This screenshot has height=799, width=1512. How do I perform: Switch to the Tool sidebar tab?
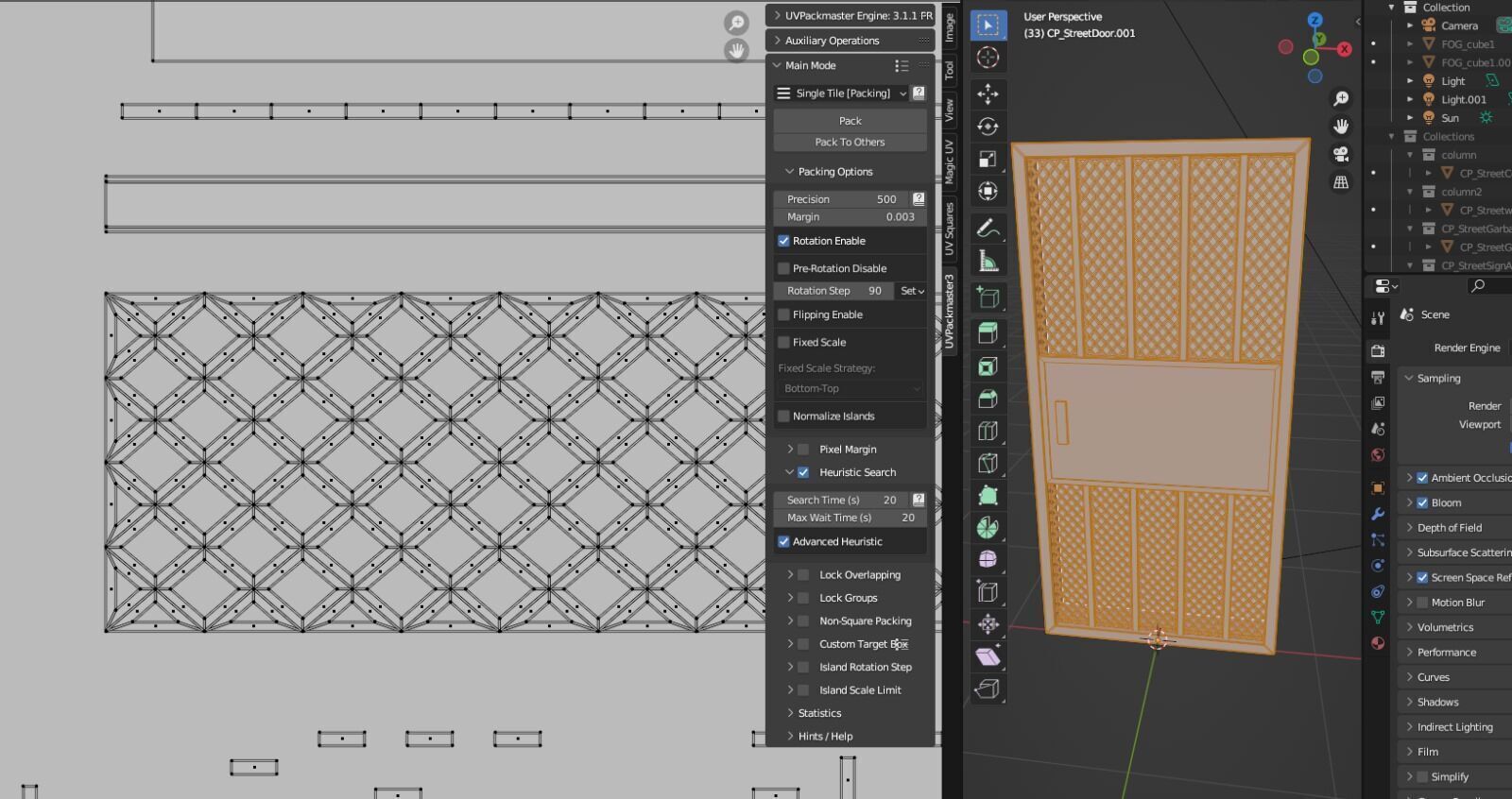(x=950, y=70)
